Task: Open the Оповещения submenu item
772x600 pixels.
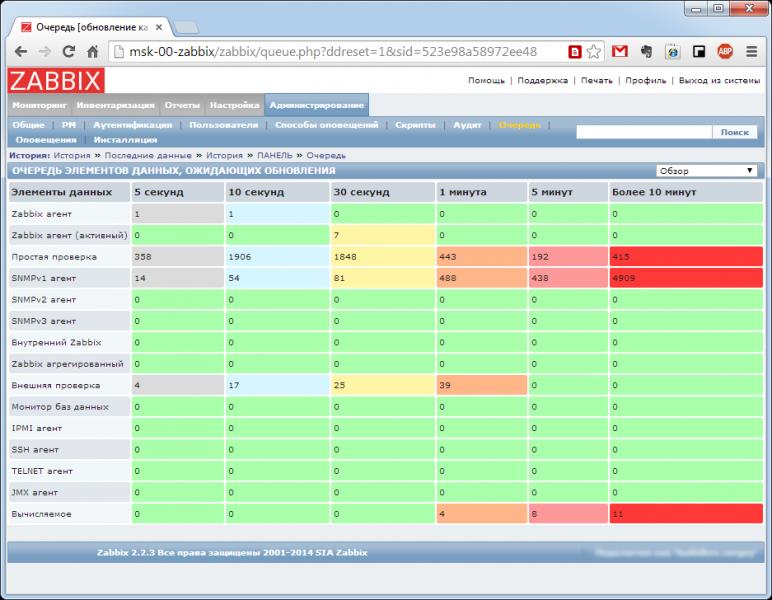Action: [x=46, y=140]
